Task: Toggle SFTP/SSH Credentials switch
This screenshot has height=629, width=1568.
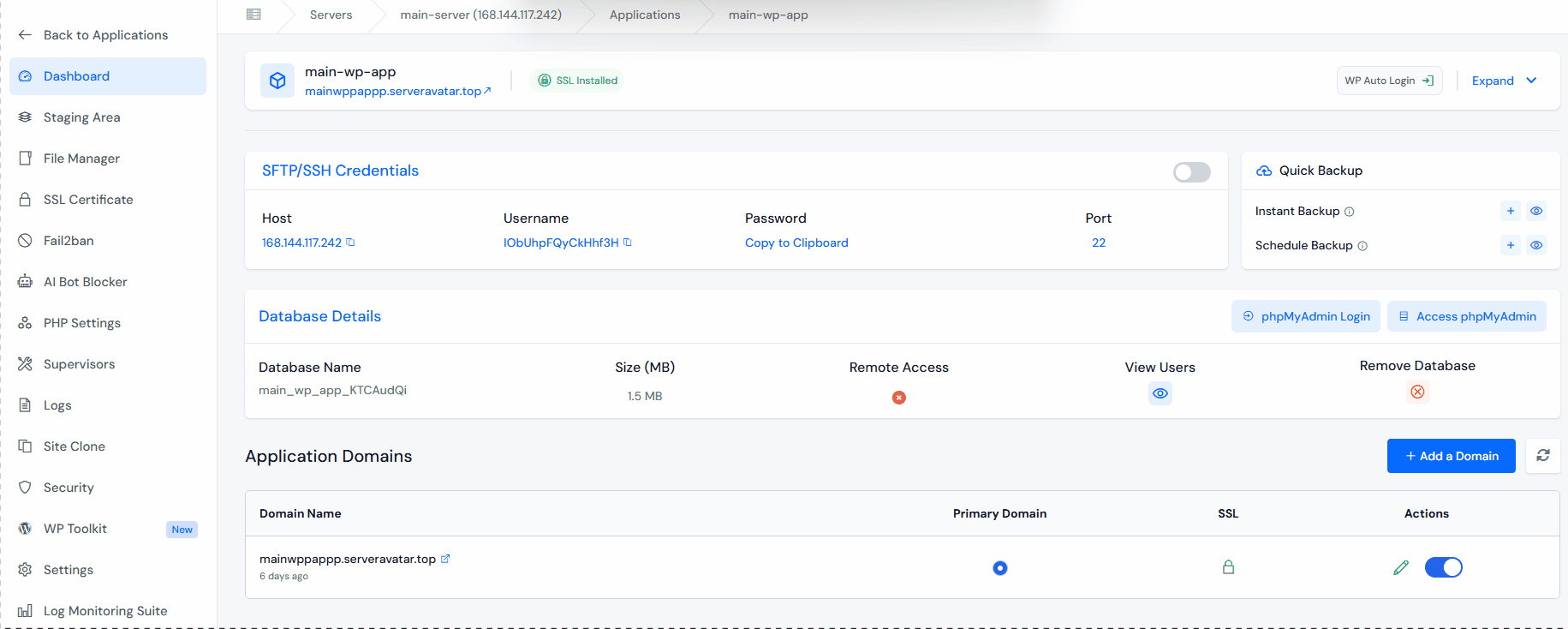Action: pyautogui.click(x=1191, y=172)
